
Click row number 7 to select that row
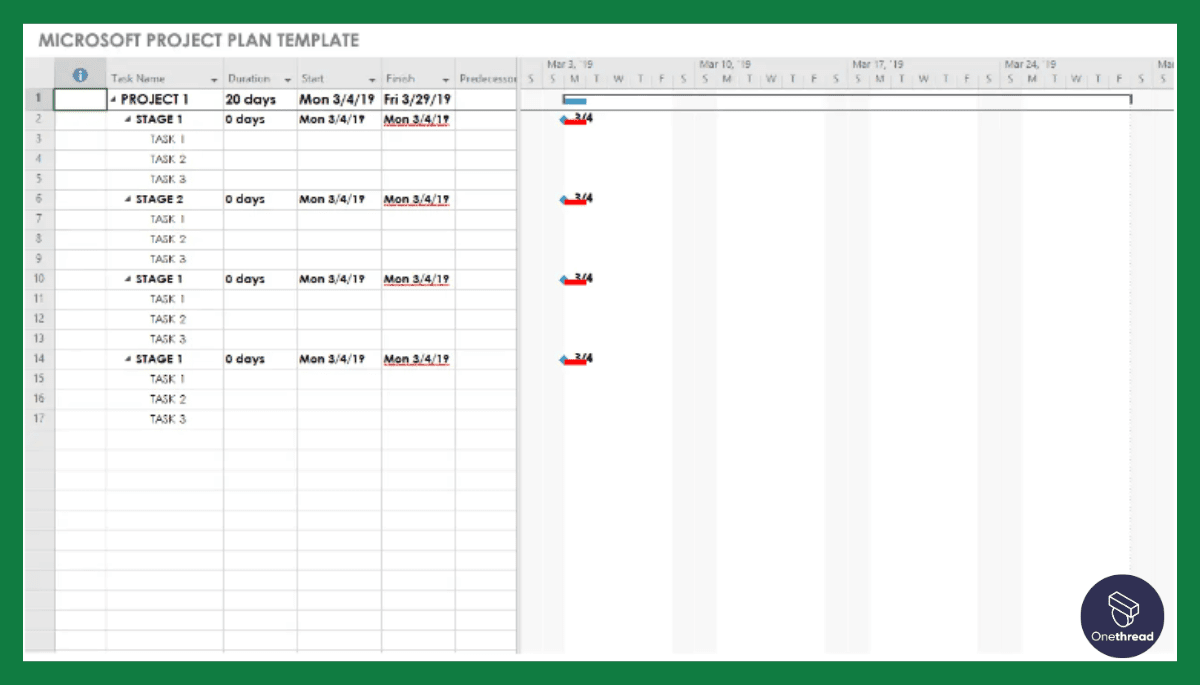point(38,219)
